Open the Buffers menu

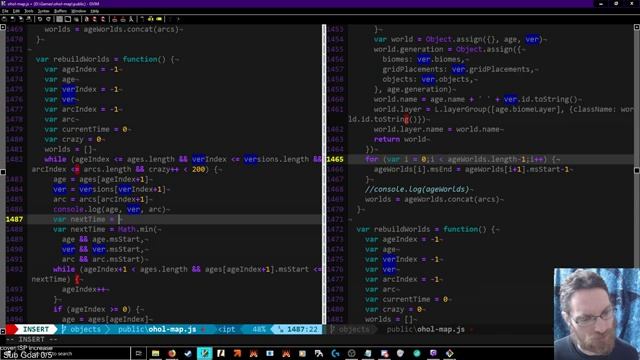(60, 11)
